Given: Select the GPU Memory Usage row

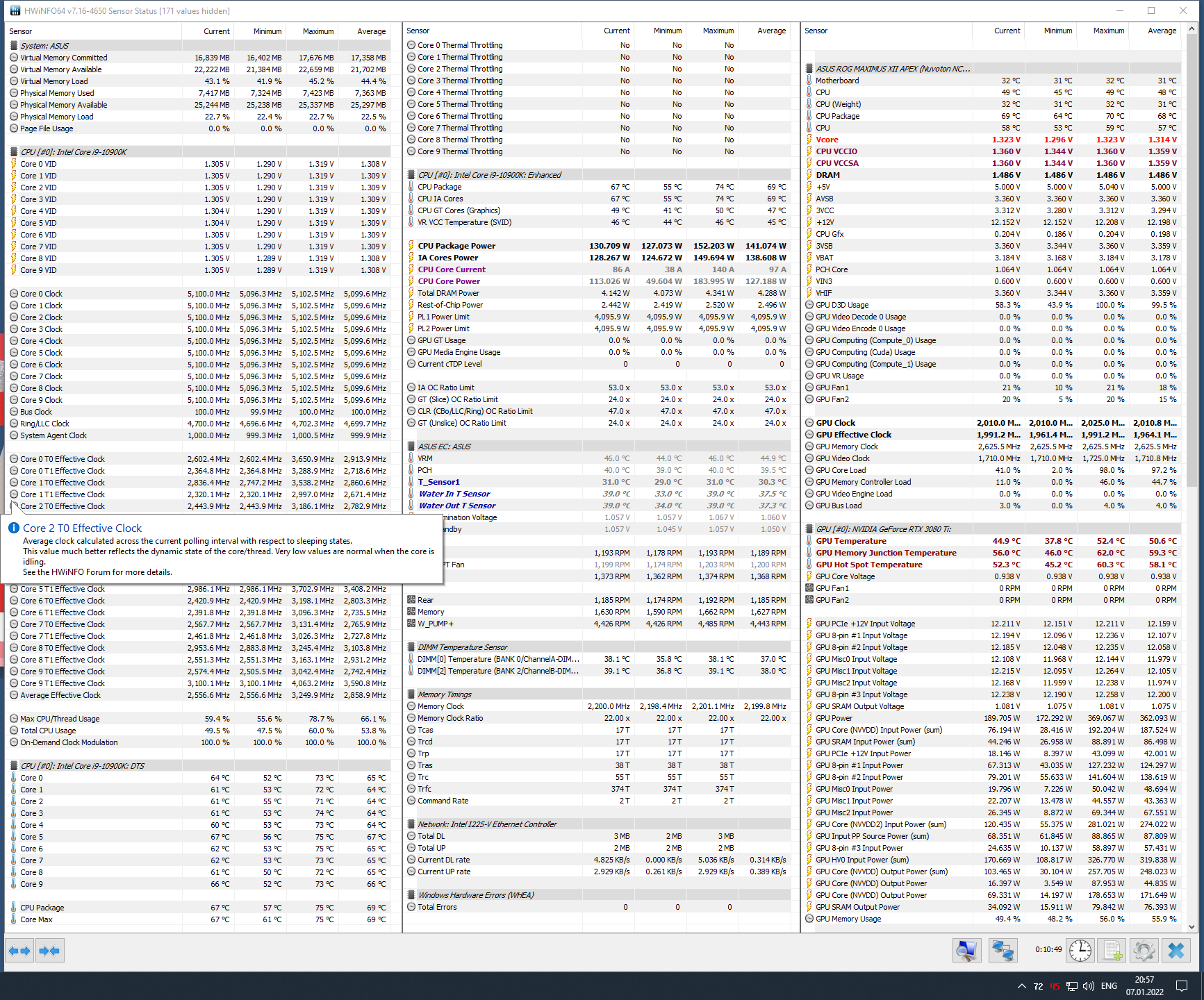Looking at the screenshot, I should [x=993, y=919].
